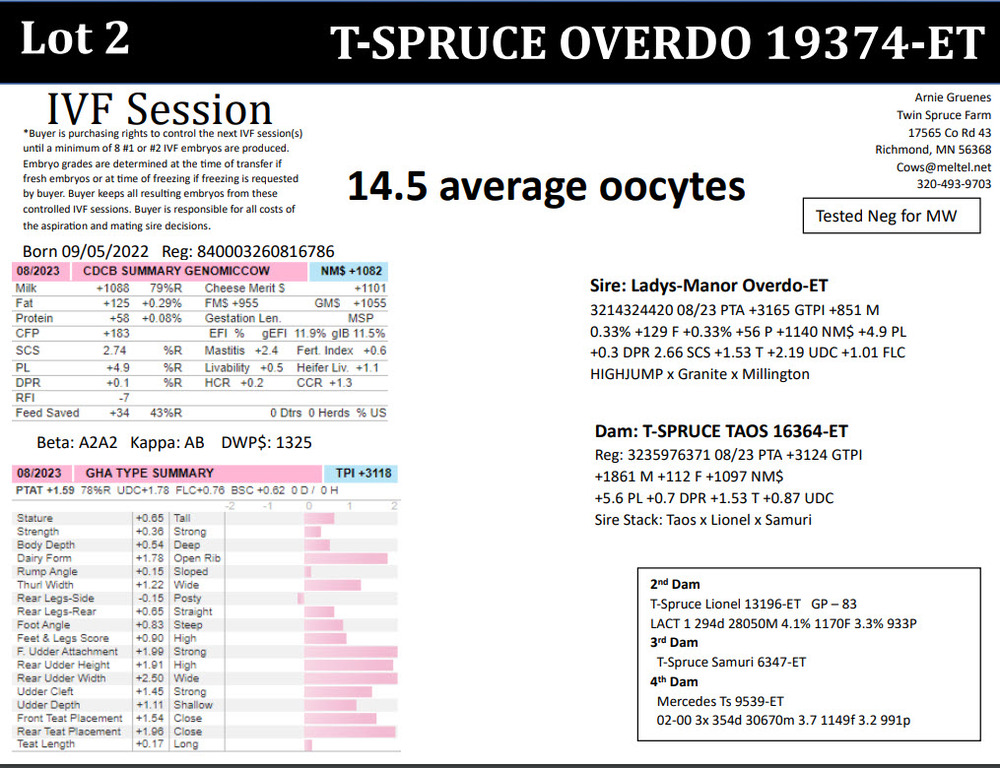
Task: Click the Cows@meltel.net email address
Action: point(950,167)
